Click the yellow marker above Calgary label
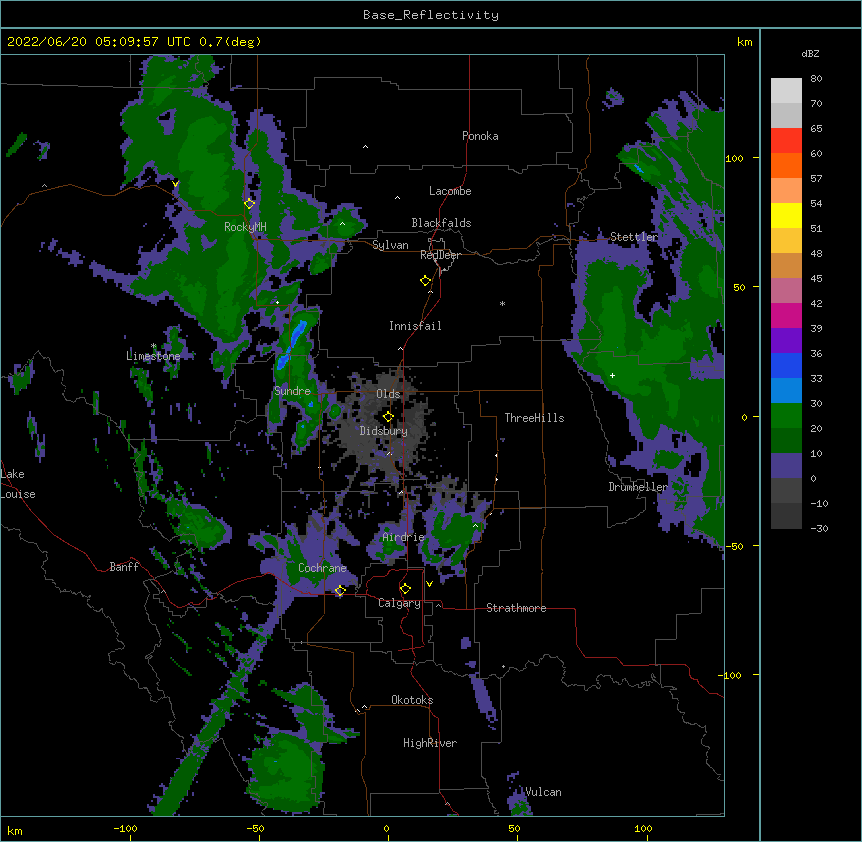This screenshot has width=862, height=842. click(405, 589)
